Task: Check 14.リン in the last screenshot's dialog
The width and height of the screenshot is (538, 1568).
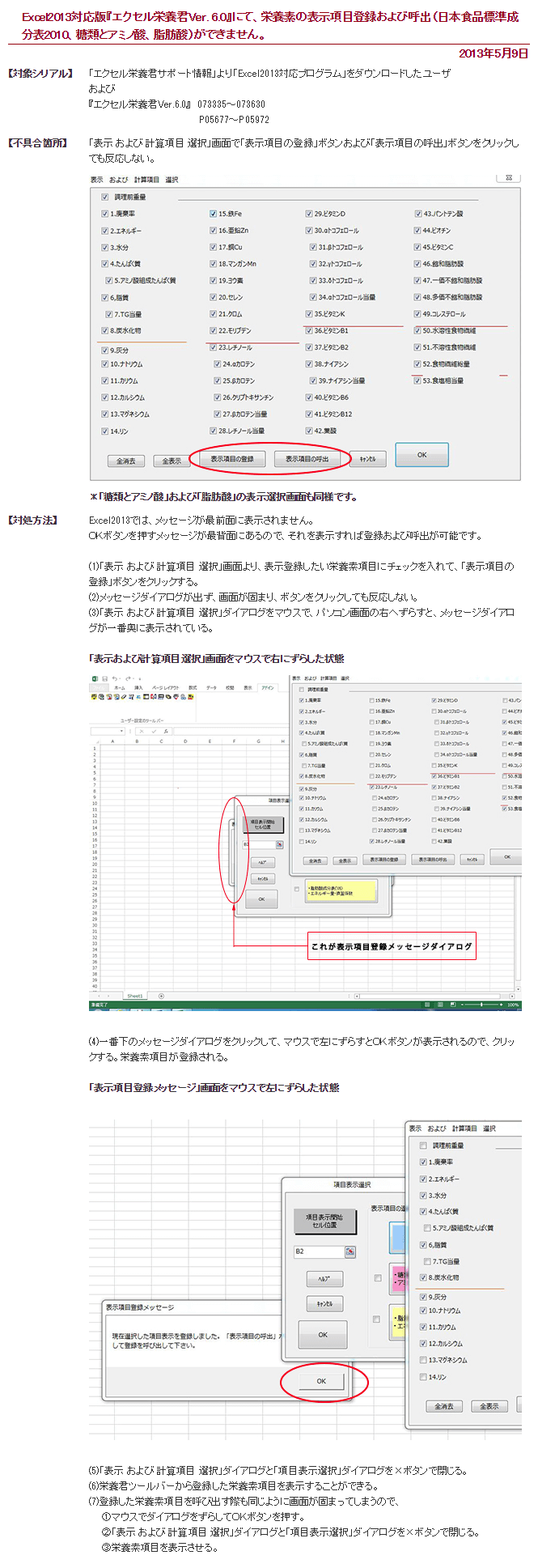Action: pyautogui.click(x=423, y=1377)
